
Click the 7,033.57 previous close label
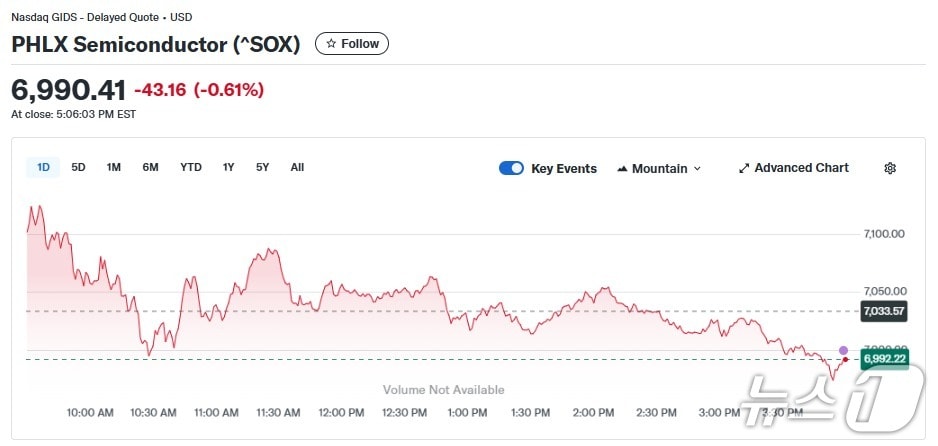(x=885, y=311)
